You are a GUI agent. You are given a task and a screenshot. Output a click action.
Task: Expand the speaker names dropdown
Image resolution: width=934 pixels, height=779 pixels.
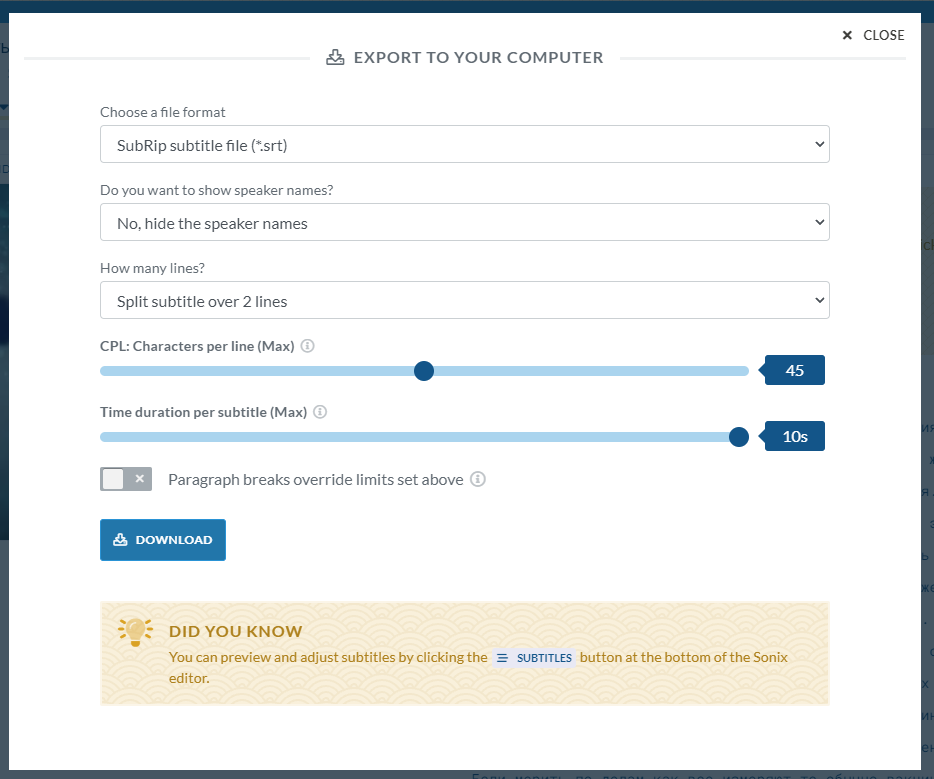click(465, 222)
